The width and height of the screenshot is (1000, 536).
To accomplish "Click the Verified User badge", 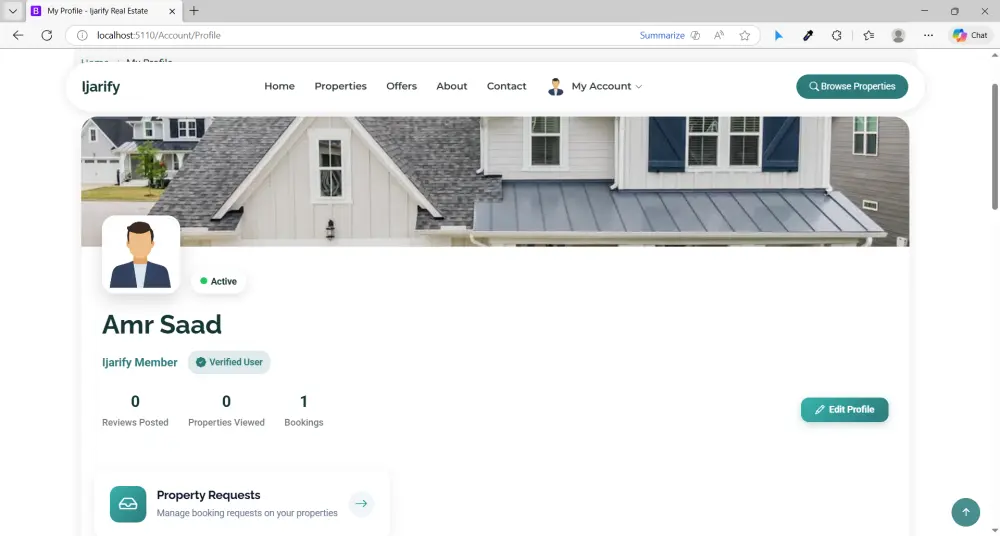I will click(x=229, y=362).
